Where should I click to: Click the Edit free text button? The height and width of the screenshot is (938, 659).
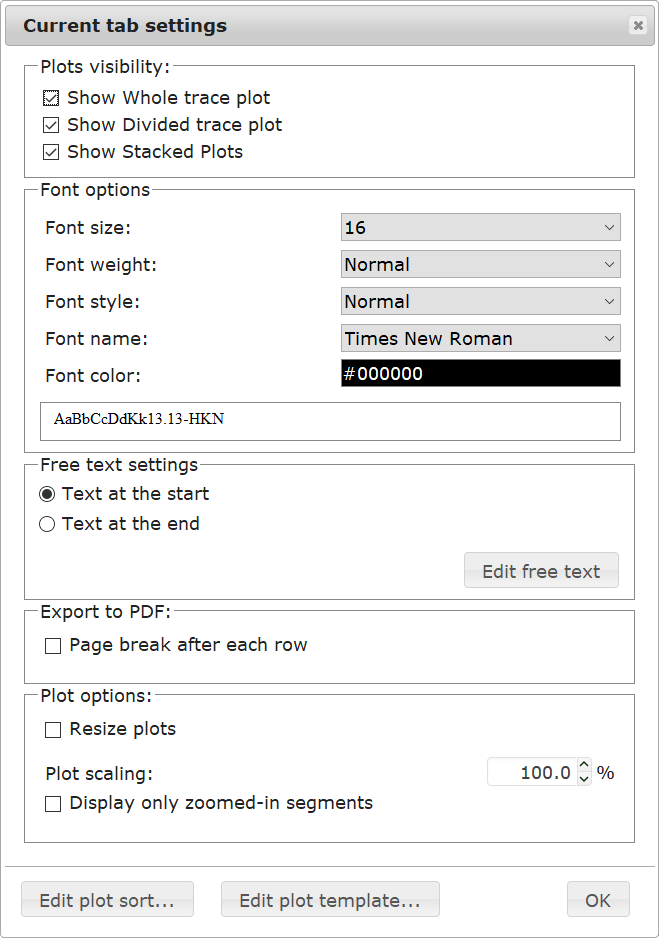click(541, 571)
